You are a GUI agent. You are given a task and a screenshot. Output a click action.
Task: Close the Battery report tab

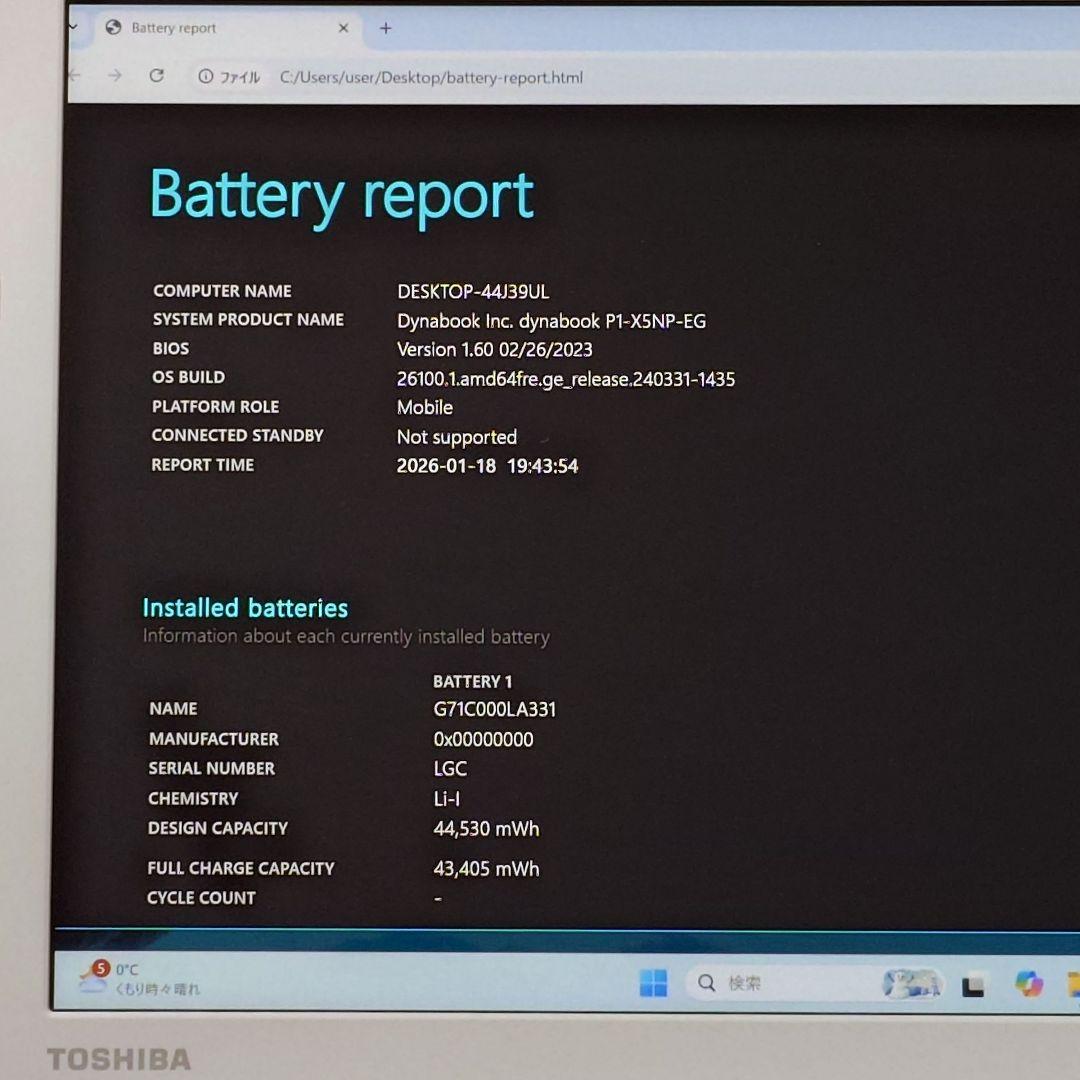(x=343, y=28)
